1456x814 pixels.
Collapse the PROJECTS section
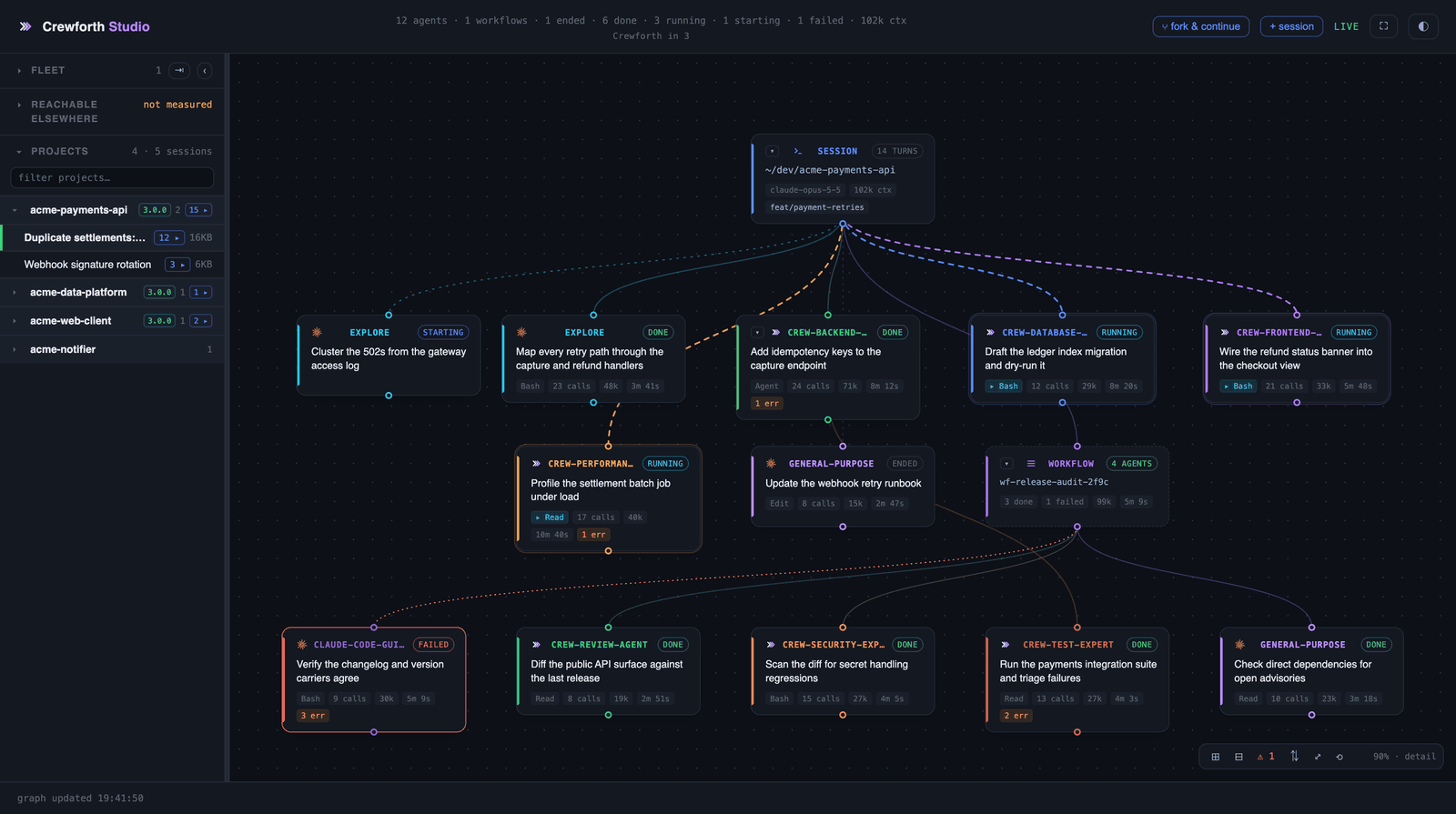(x=19, y=151)
